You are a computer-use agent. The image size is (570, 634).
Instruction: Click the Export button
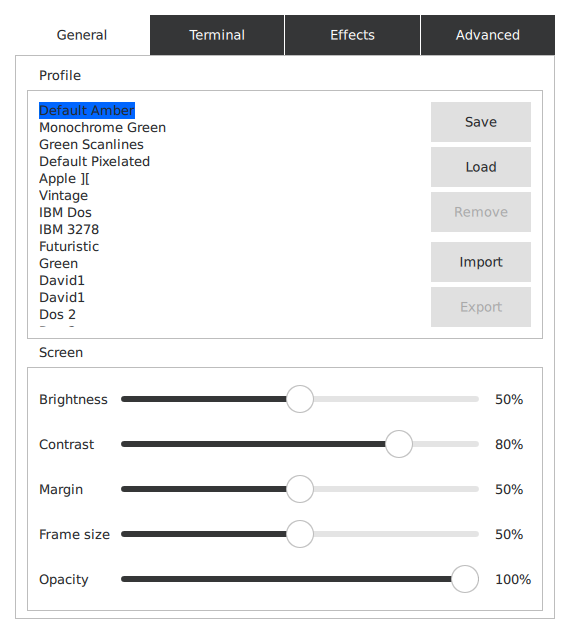pos(481,307)
